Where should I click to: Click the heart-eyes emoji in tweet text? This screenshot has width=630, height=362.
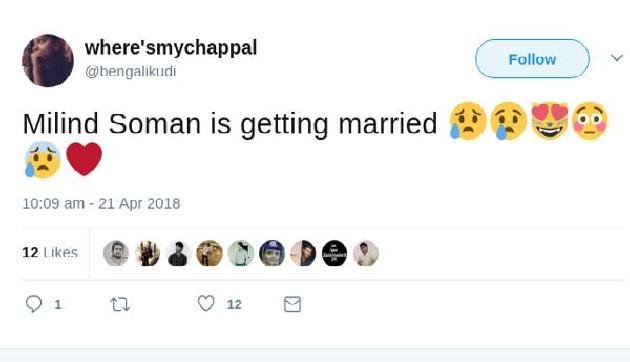click(550, 121)
